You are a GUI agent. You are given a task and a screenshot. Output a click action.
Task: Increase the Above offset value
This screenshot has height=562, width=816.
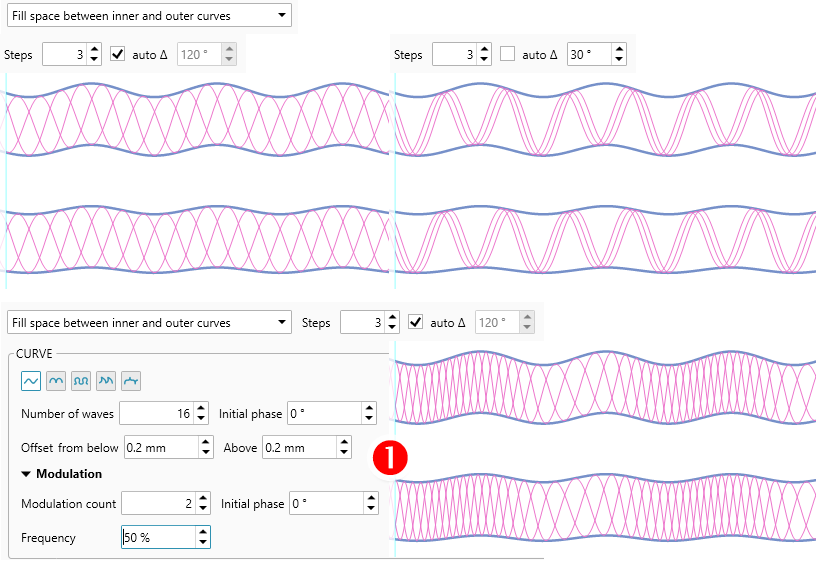pyautogui.click(x=344, y=443)
